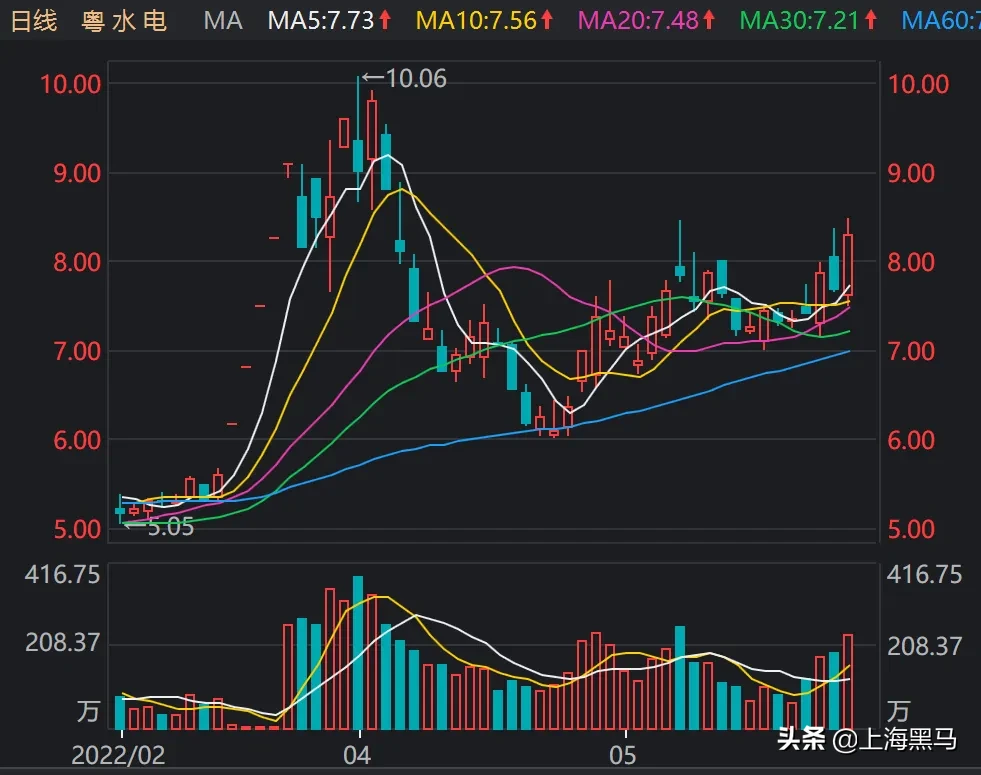Click the last red candlestick near 8.30
The height and width of the screenshot is (775, 981).
coord(848,263)
